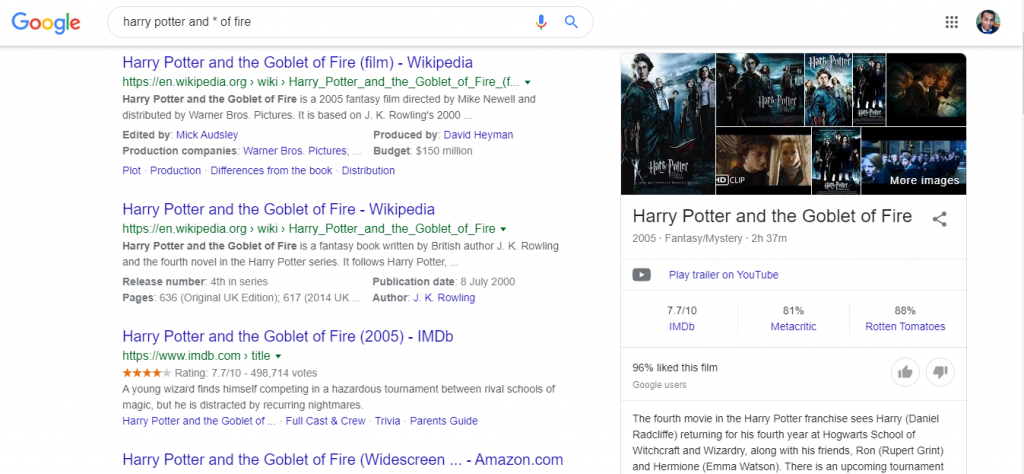Click the Warner Bros. Pictures link

click(x=295, y=151)
